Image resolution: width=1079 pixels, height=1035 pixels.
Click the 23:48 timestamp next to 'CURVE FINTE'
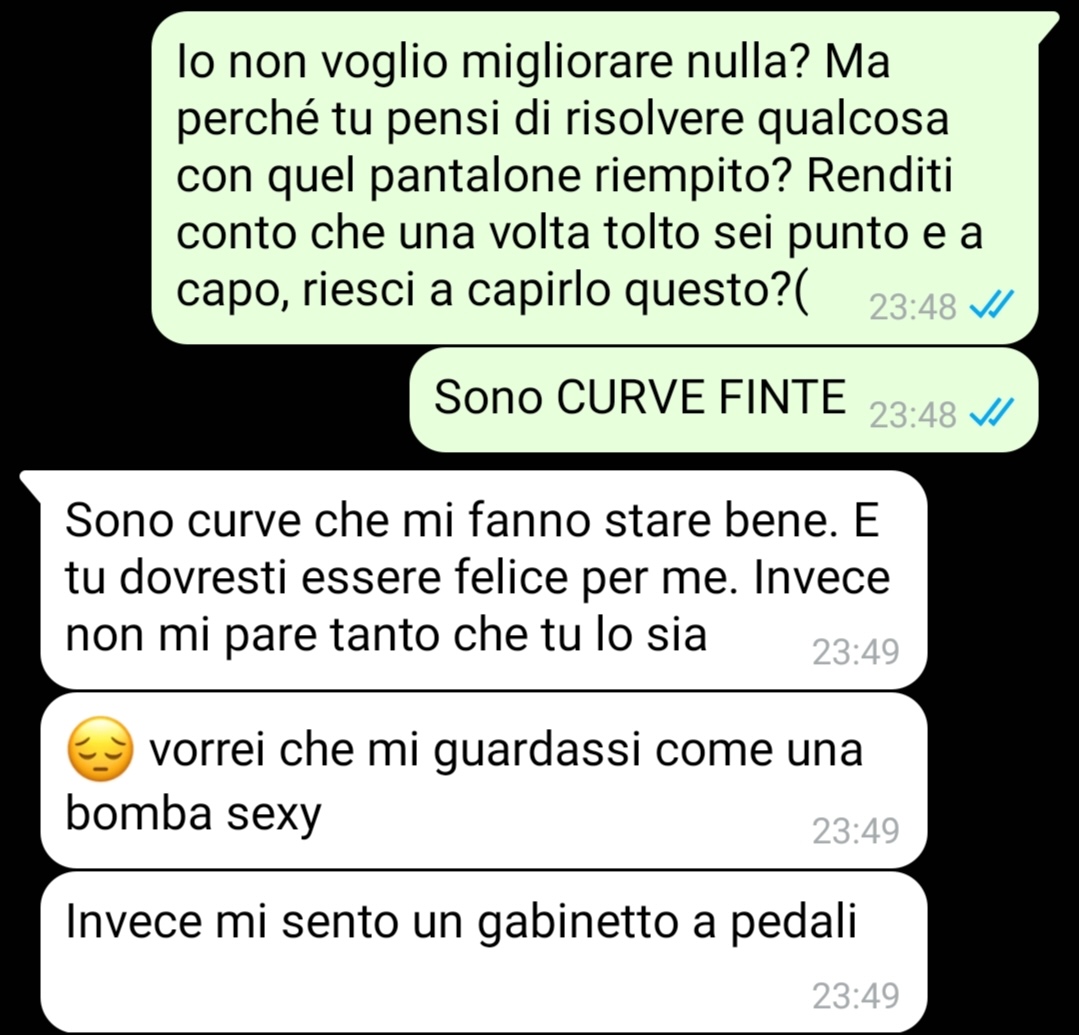tap(912, 415)
